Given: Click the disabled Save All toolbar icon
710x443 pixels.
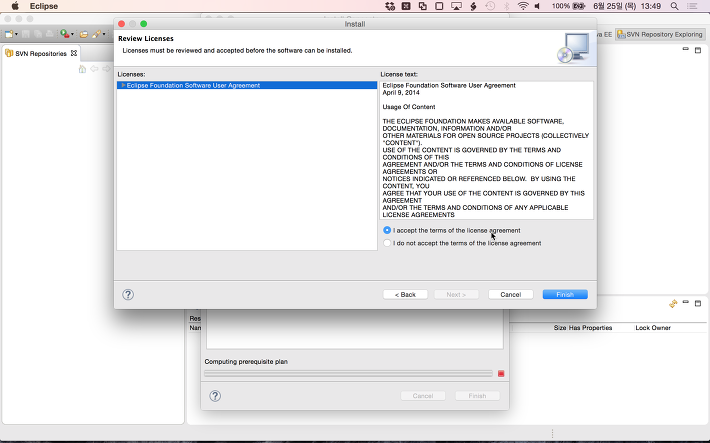Looking at the screenshot, I should pos(38,34).
